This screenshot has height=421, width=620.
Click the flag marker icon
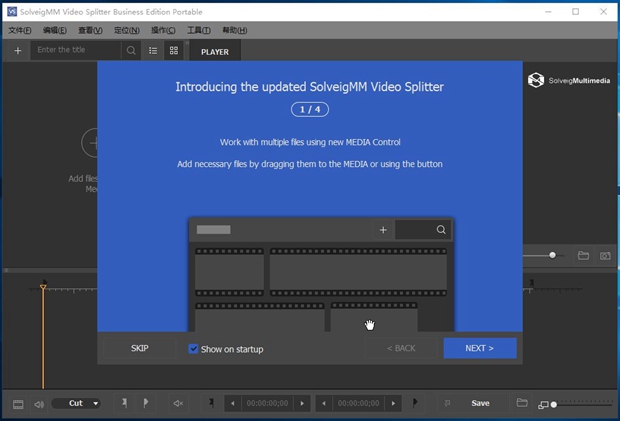(146, 403)
